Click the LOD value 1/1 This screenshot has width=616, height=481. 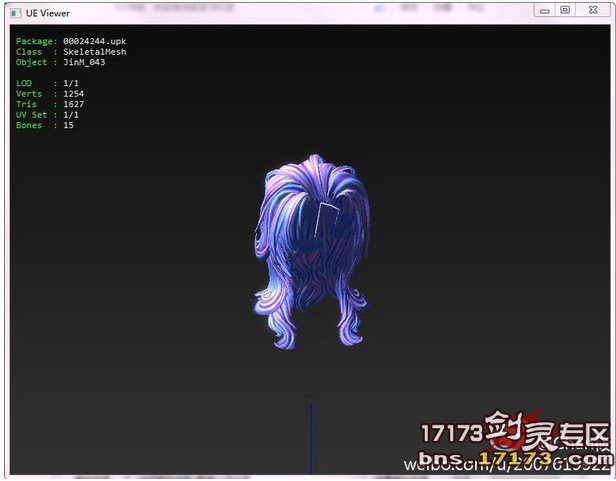(x=71, y=83)
